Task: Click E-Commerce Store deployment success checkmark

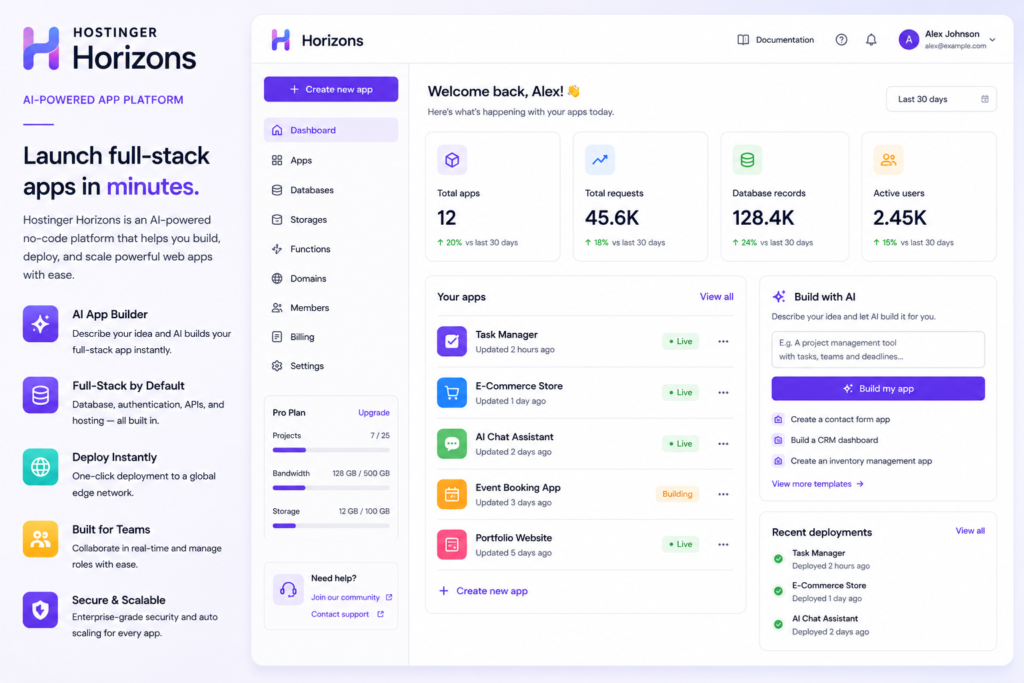Action: [x=778, y=591]
